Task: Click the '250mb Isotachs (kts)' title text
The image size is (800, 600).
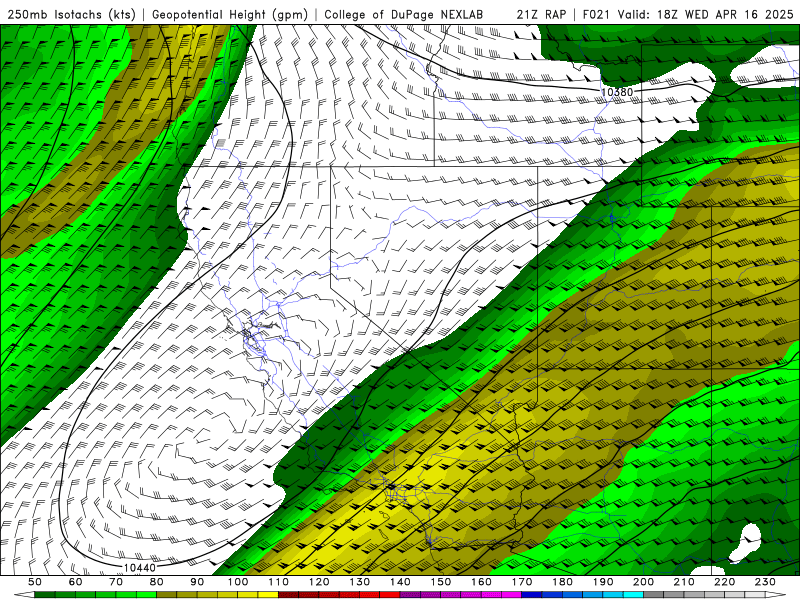Action: [x=72, y=15]
